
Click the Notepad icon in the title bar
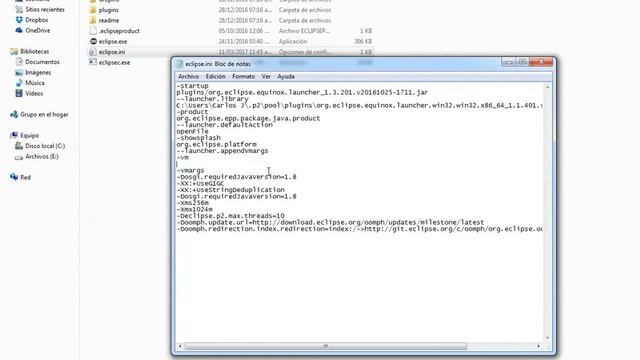[180, 64]
